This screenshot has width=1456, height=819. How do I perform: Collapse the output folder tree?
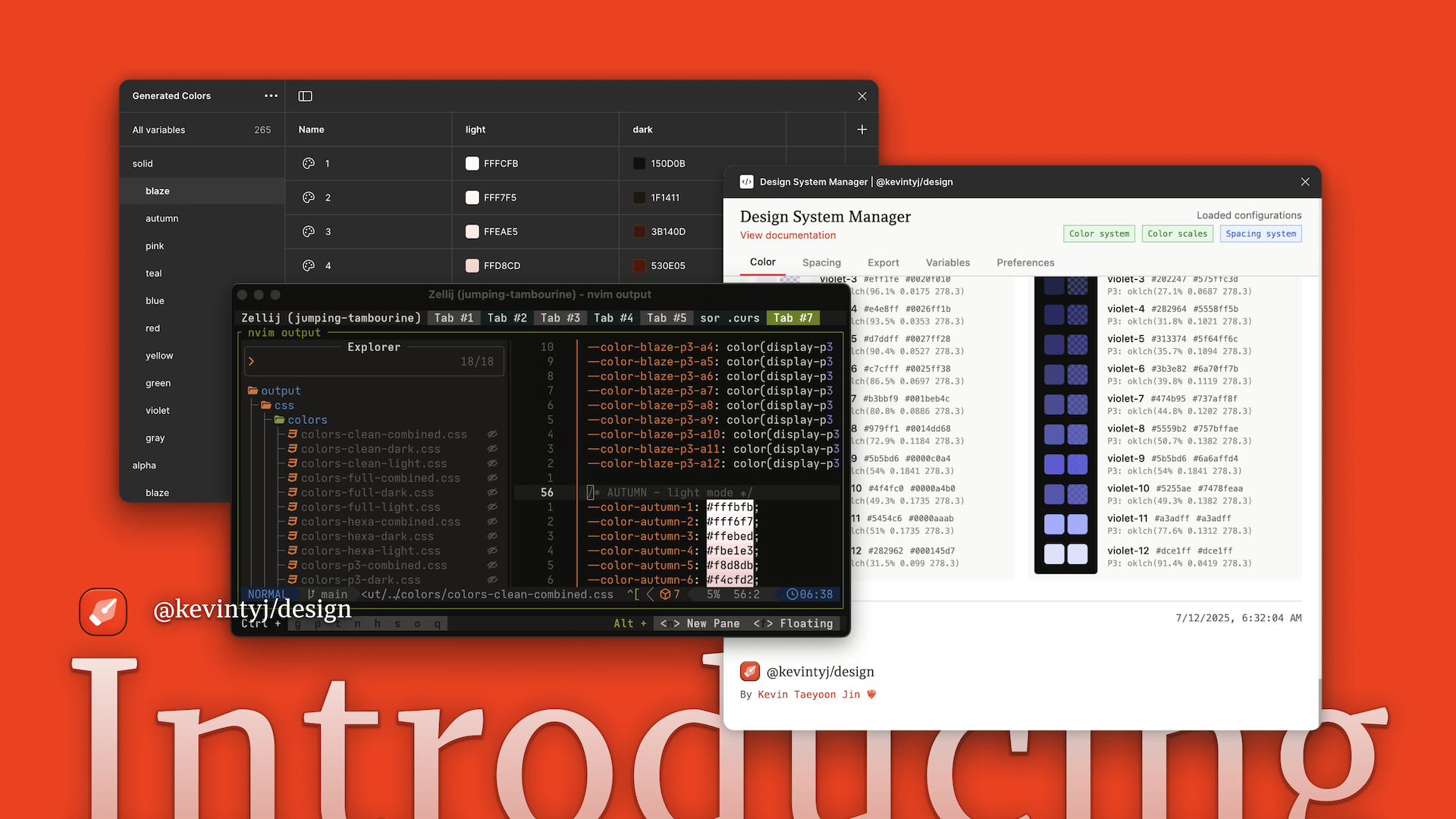(x=253, y=390)
